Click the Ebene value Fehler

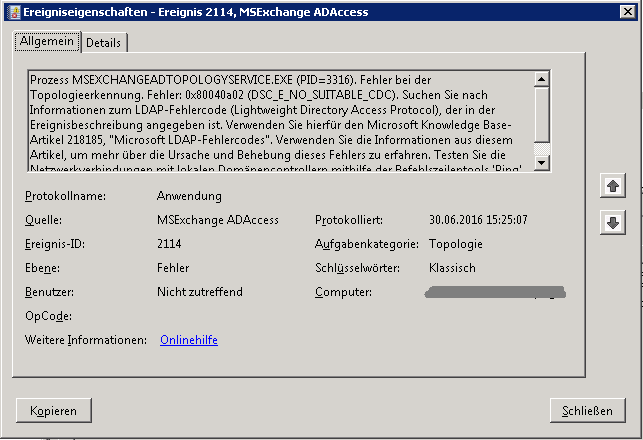coord(173,268)
